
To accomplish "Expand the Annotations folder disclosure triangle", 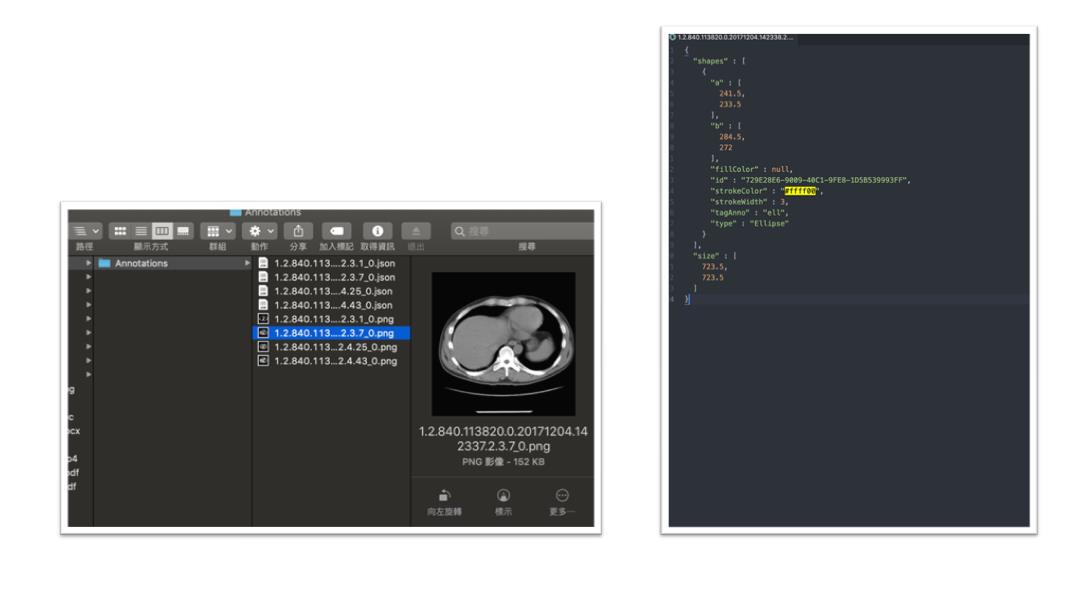I will [x=89, y=263].
